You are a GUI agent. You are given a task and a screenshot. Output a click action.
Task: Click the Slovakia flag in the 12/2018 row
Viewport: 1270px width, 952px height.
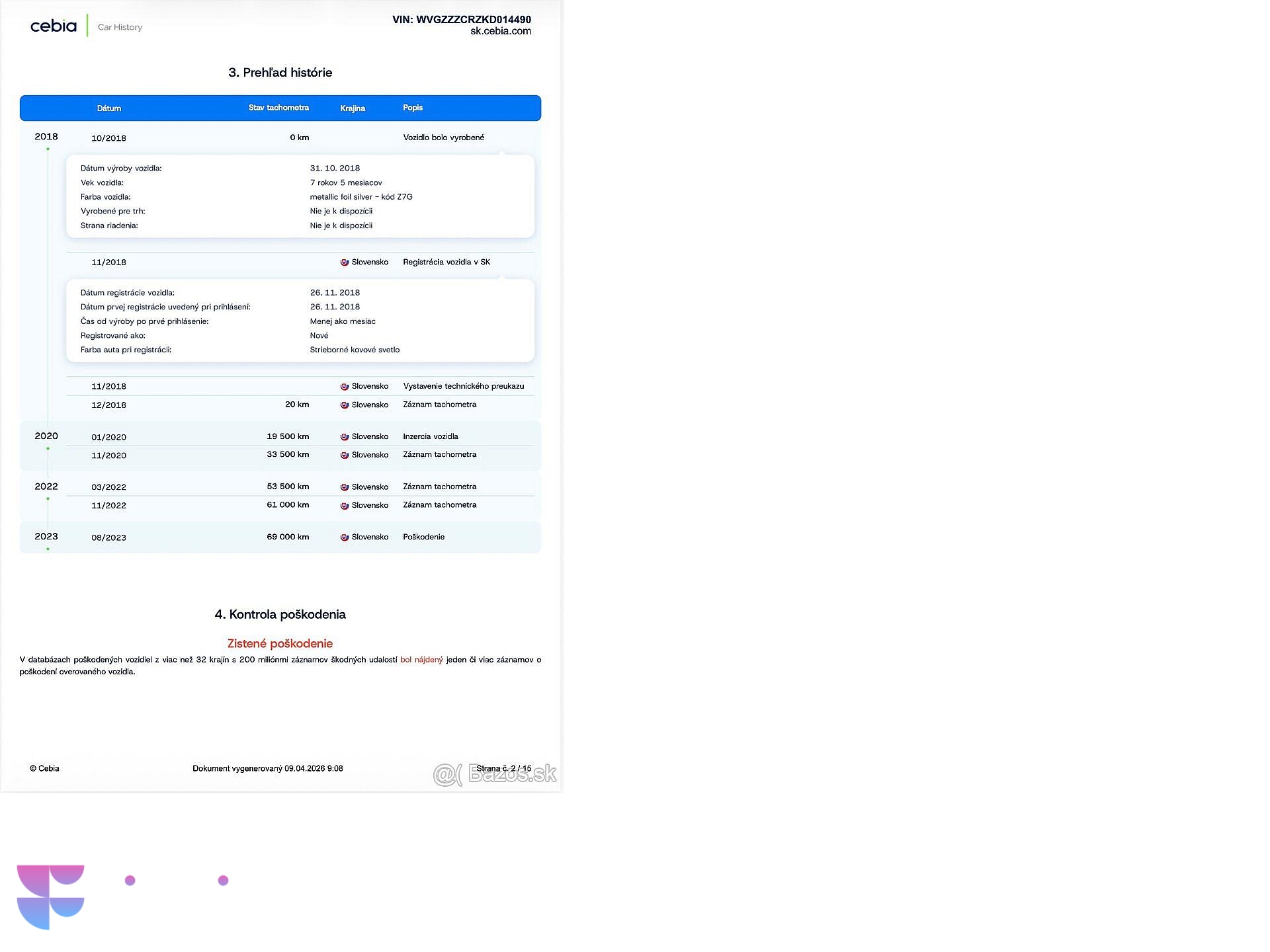pos(345,405)
